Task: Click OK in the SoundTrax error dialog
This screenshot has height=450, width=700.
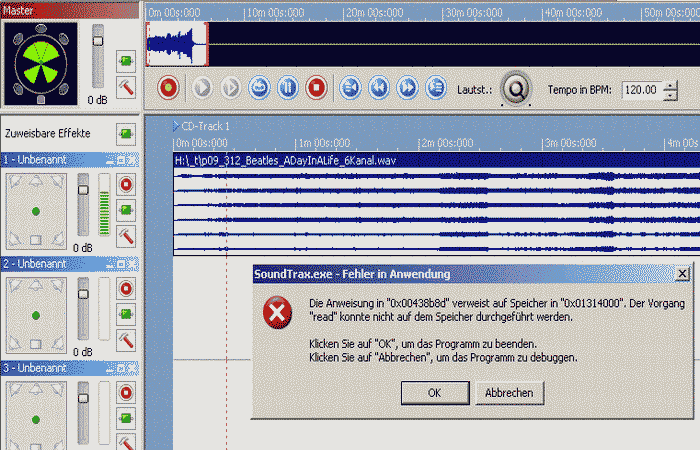Action: point(433,393)
